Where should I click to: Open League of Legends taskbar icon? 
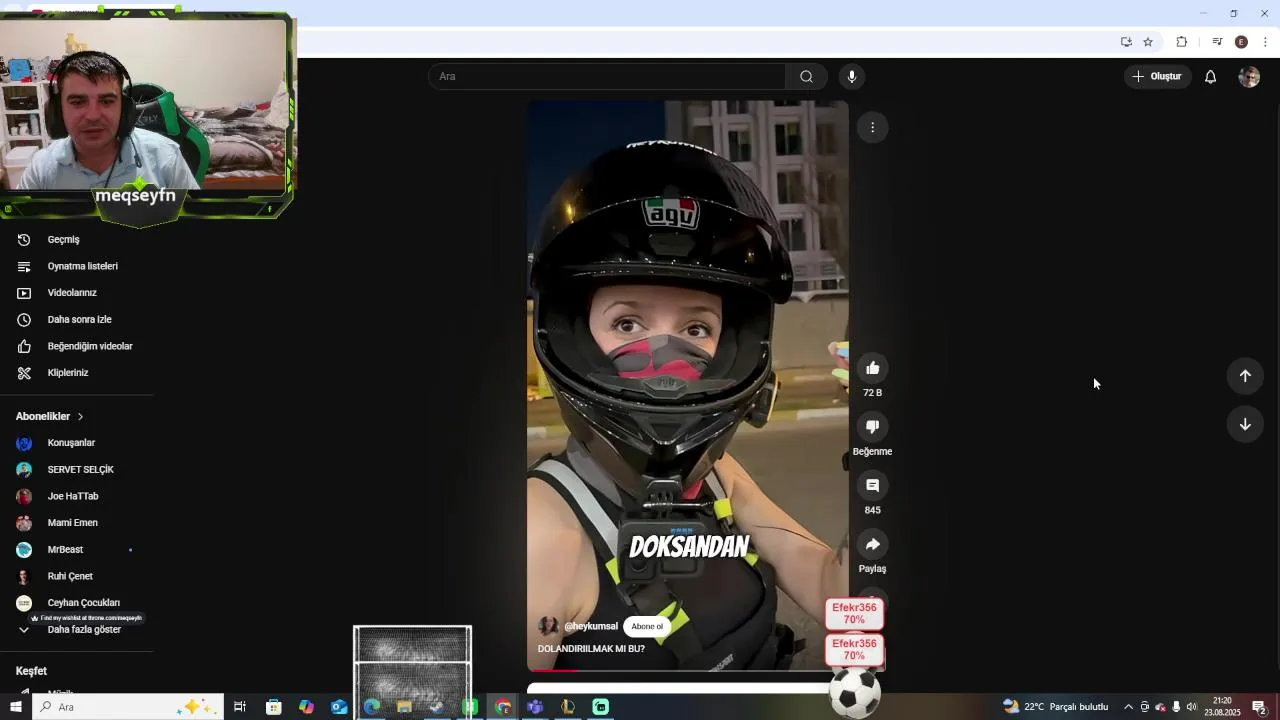click(x=568, y=707)
